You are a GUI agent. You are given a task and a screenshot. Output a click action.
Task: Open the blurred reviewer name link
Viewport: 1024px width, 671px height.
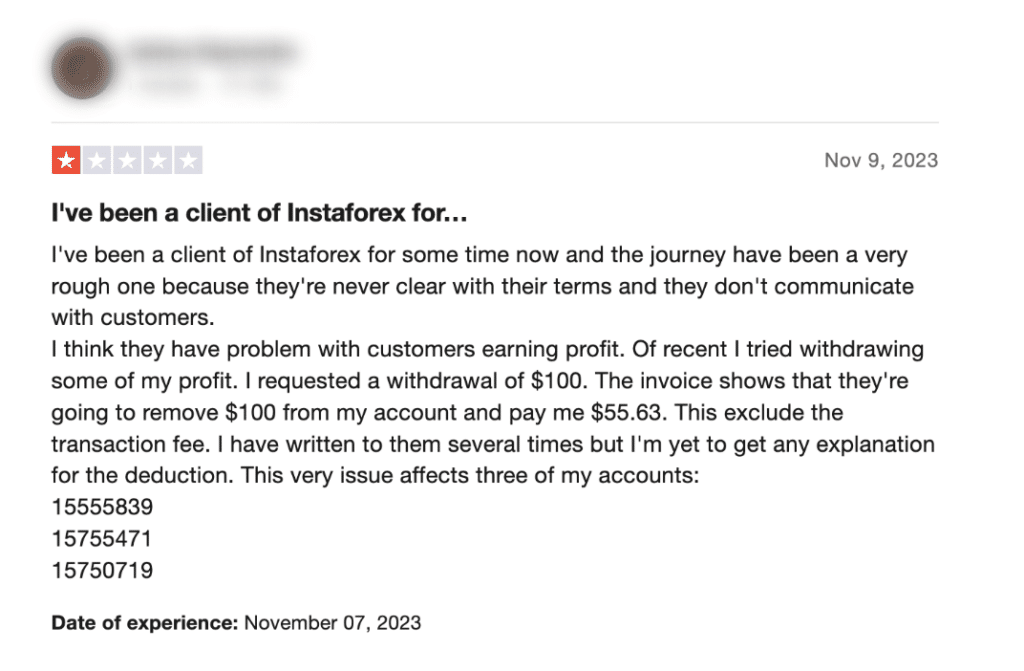click(x=210, y=48)
